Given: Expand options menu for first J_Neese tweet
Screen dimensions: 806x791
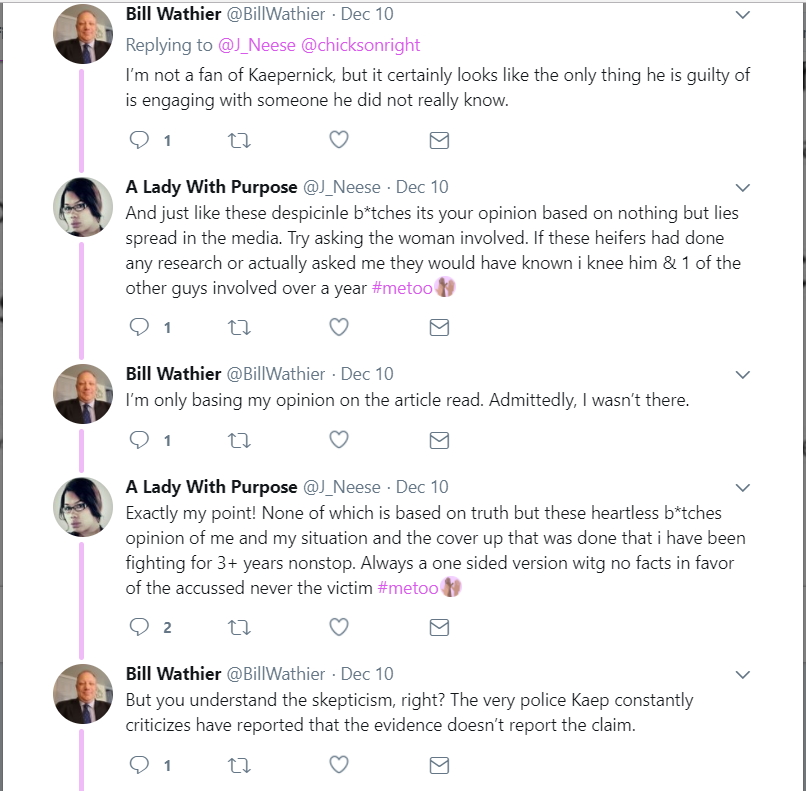Looking at the screenshot, I should (x=742, y=188).
